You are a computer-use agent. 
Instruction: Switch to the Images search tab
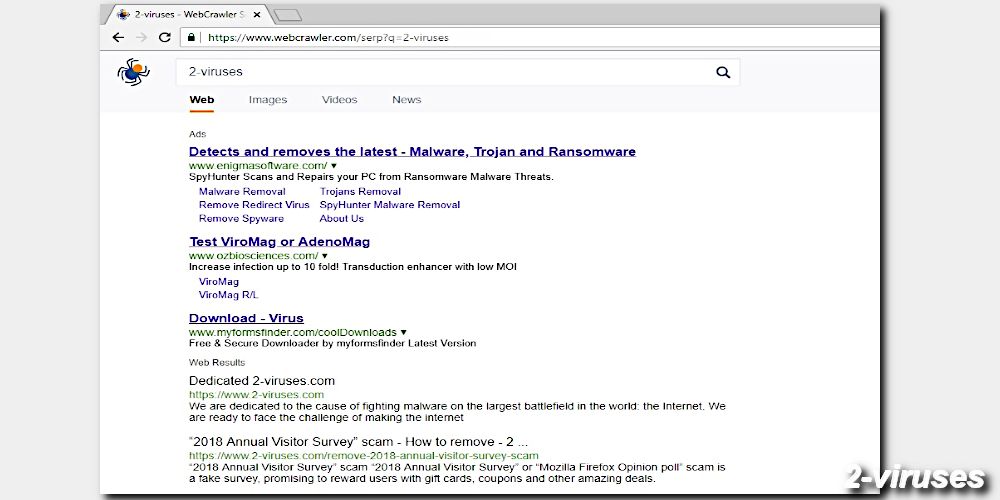pos(267,100)
